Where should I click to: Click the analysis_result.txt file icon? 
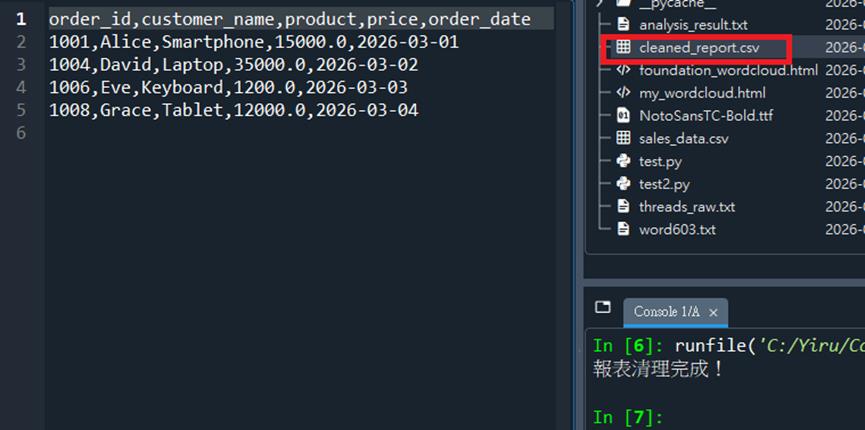pyautogui.click(x=623, y=24)
